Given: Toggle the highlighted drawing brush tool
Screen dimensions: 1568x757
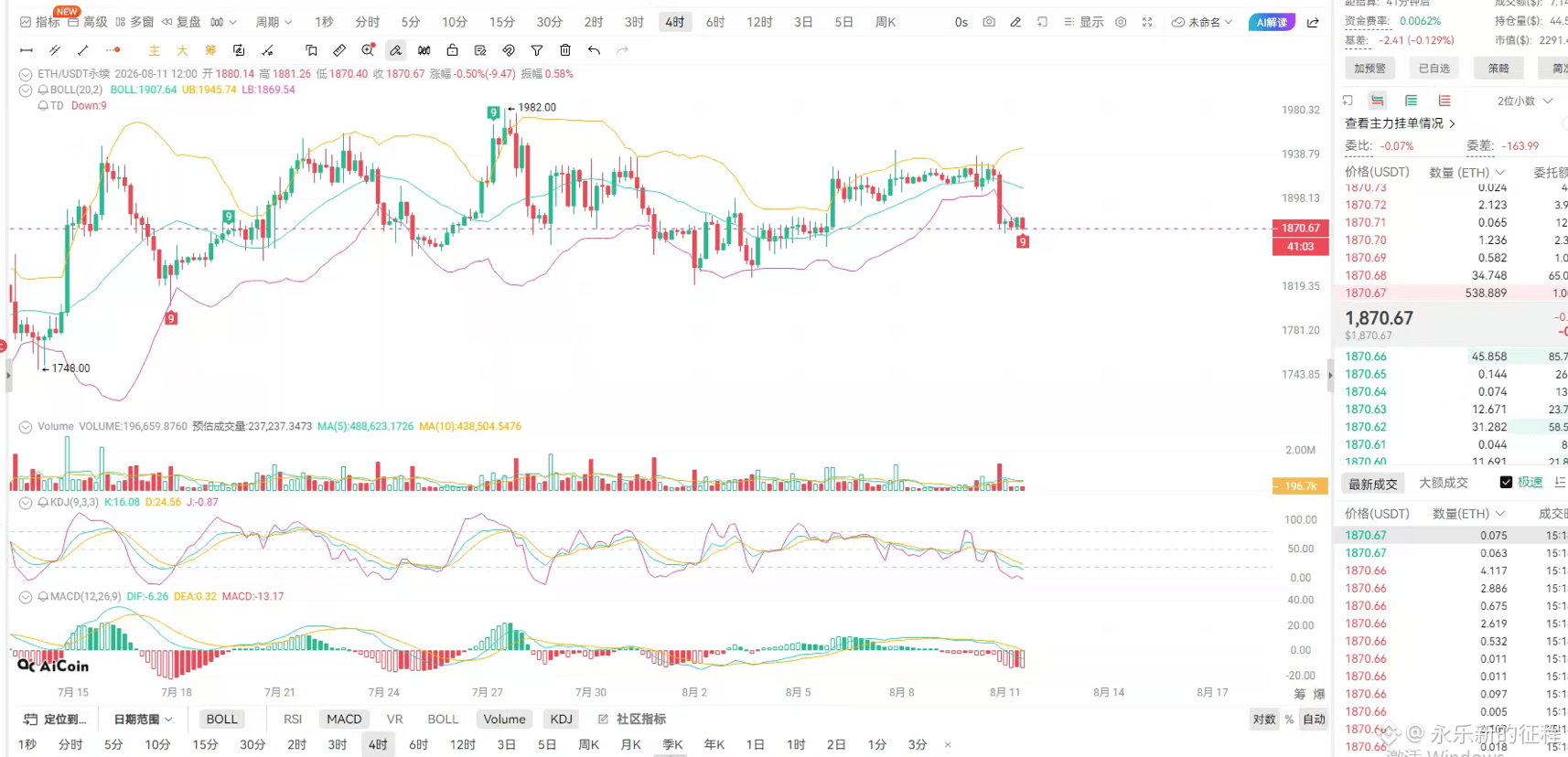Looking at the screenshot, I should click(395, 50).
